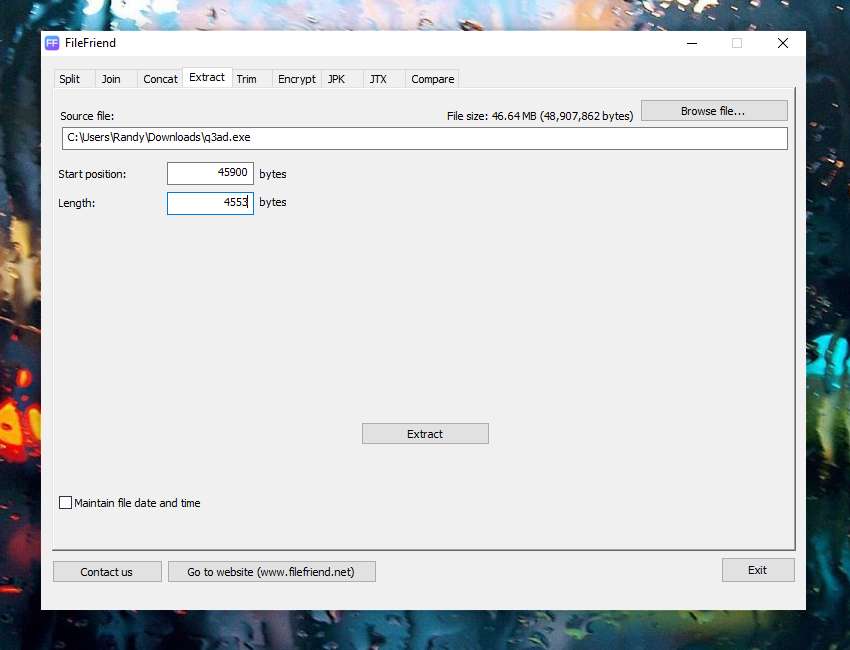The height and width of the screenshot is (650, 850).
Task: Open Go to website (www.filefriend.net) button
Action: pyautogui.click(x=272, y=571)
